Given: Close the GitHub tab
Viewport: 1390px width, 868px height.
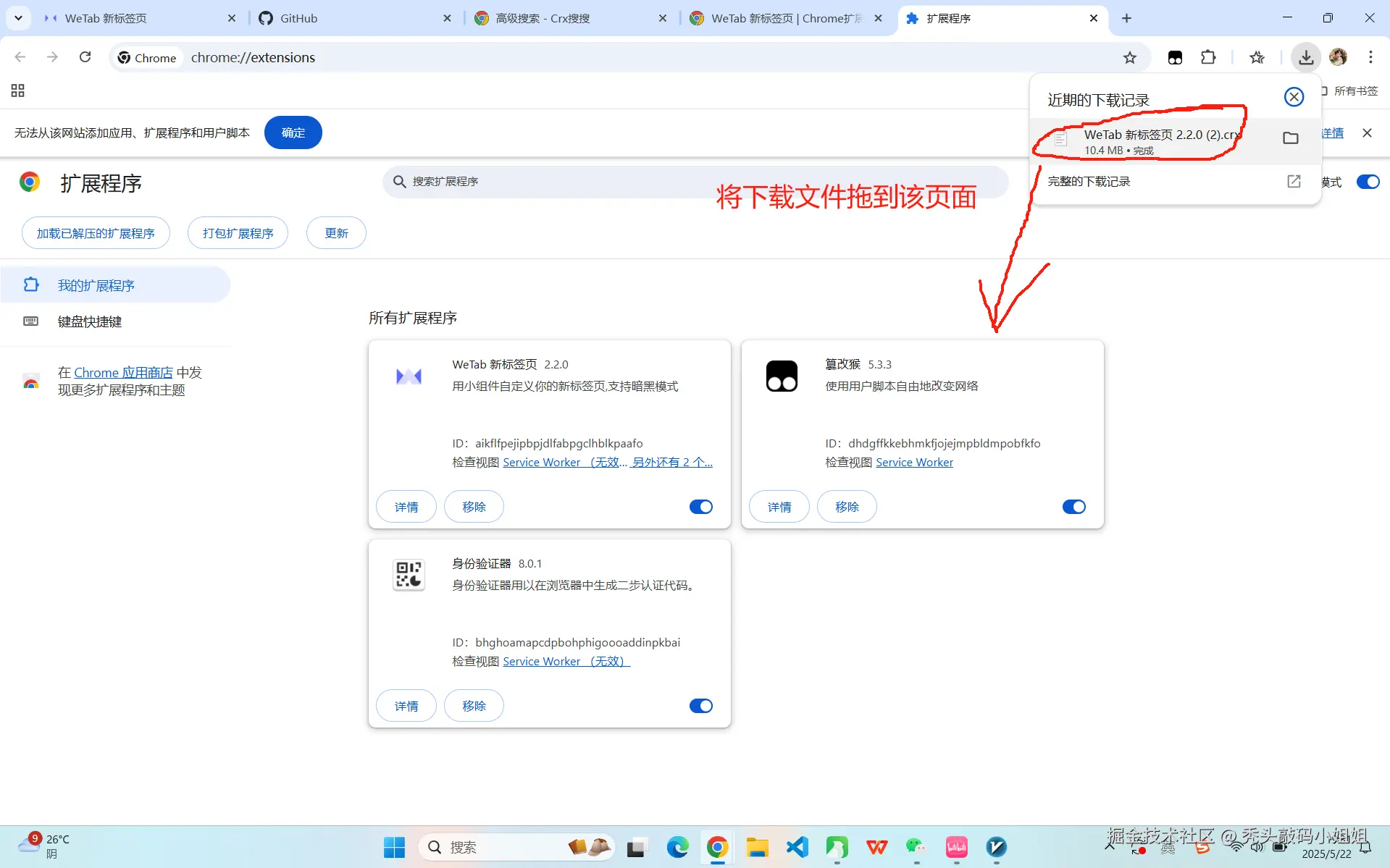Looking at the screenshot, I should 447,18.
